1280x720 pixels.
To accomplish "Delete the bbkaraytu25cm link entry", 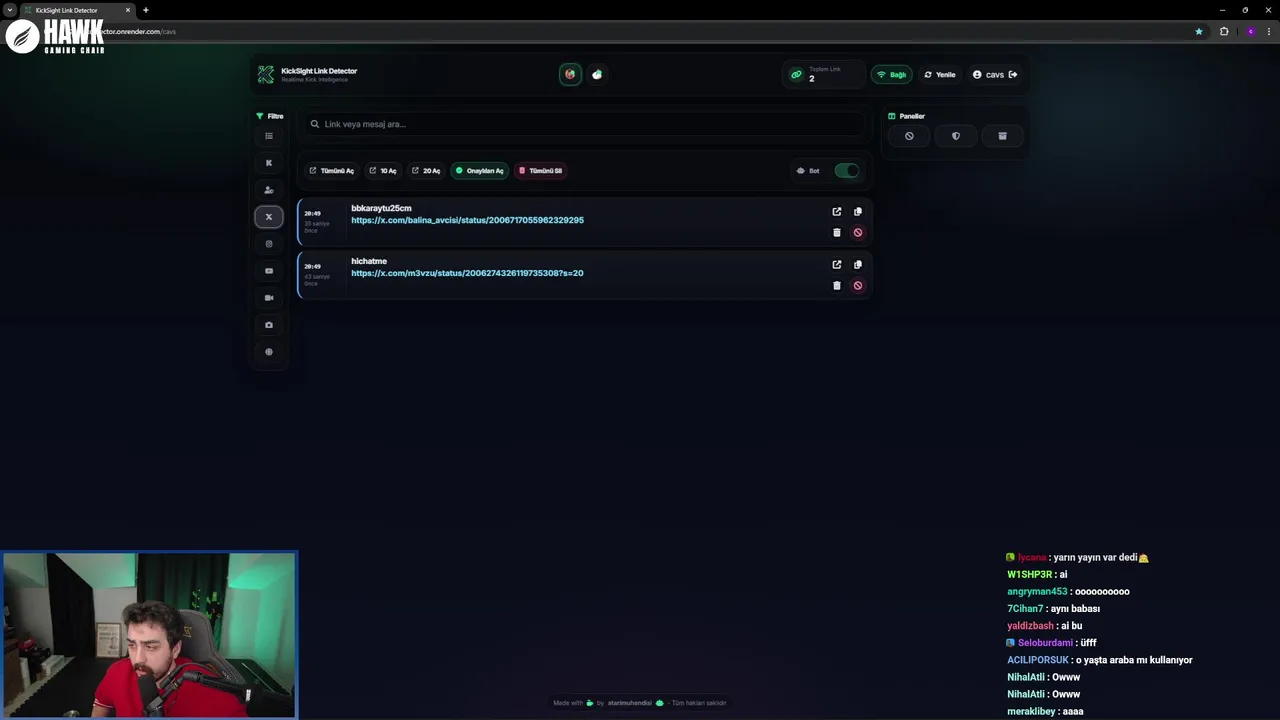I will [837, 233].
